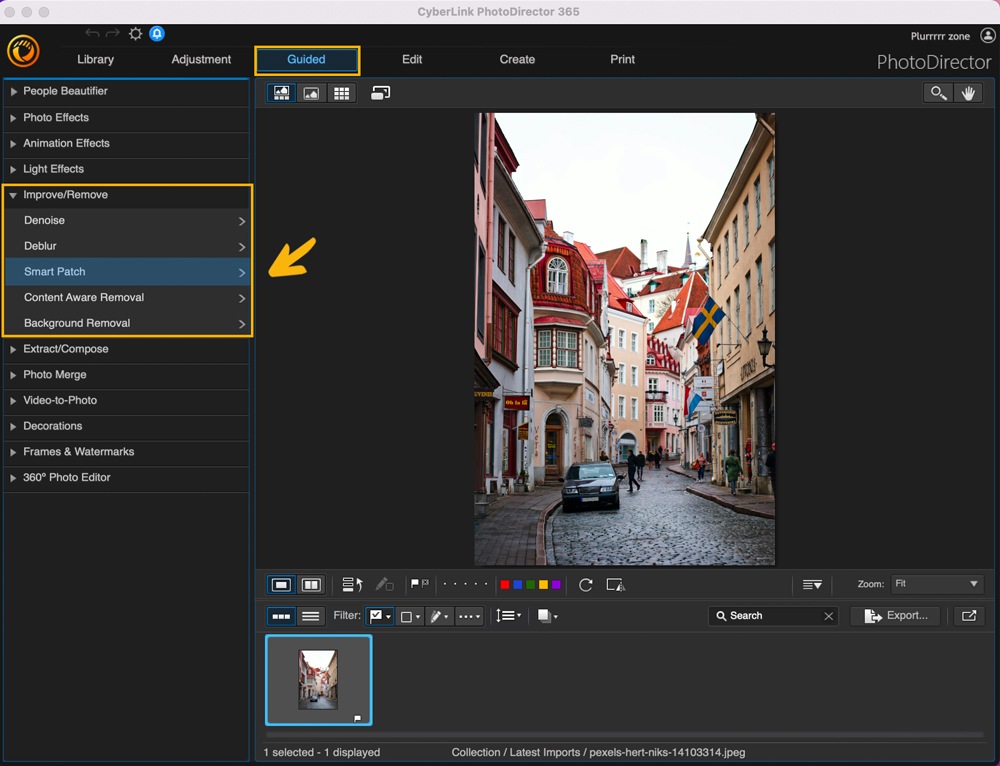This screenshot has height=766, width=1000.
Task: Click the PhotoDirector orange logo icon
Action: [23, 51]
